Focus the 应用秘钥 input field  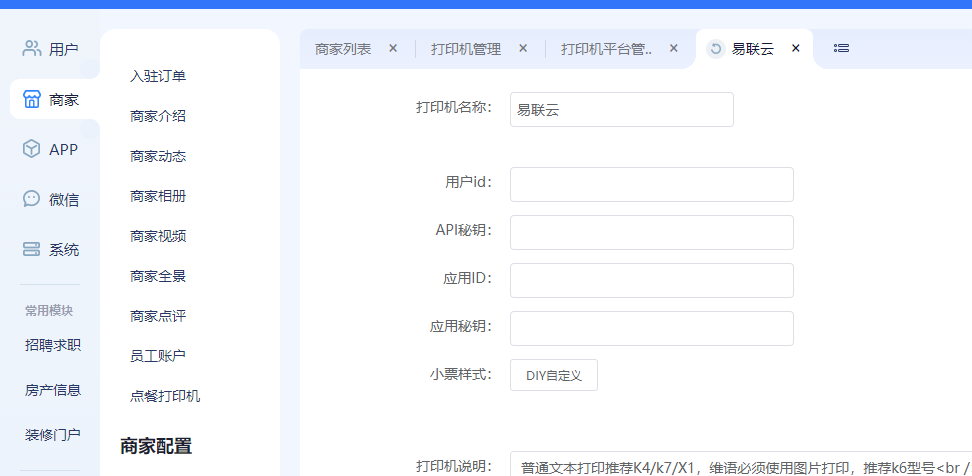point(652,328)
